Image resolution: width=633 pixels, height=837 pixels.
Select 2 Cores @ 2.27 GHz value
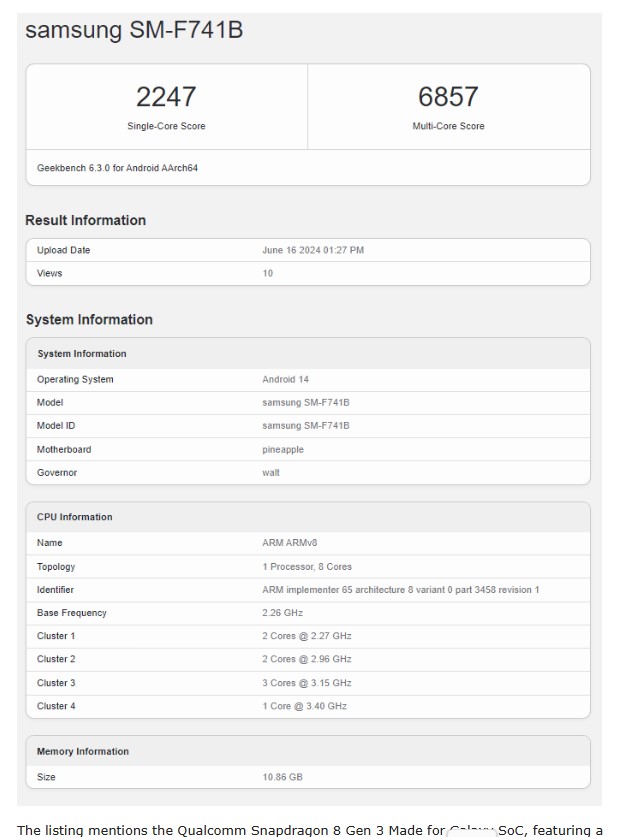306,636
